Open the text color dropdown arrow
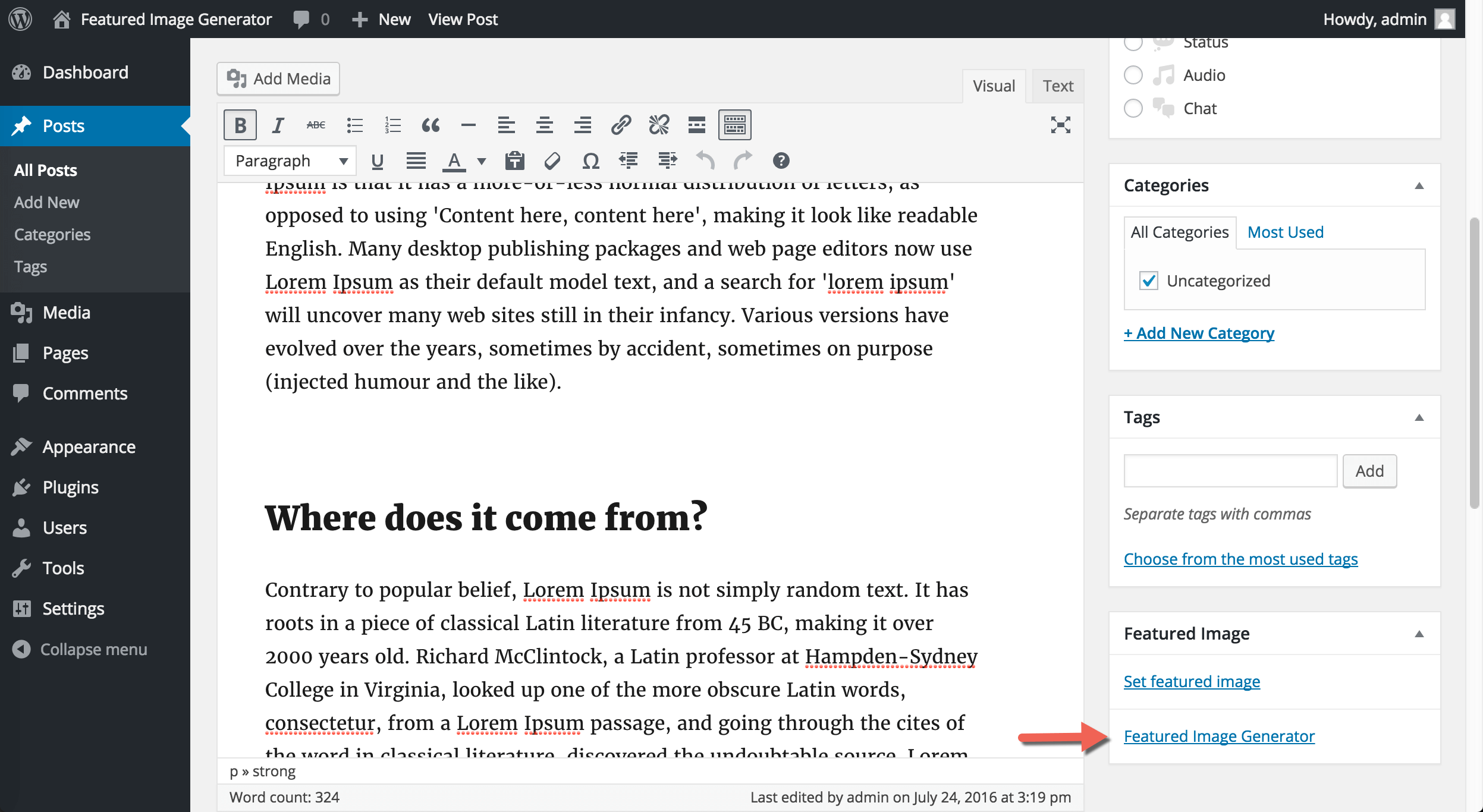 tap(482, 161)
